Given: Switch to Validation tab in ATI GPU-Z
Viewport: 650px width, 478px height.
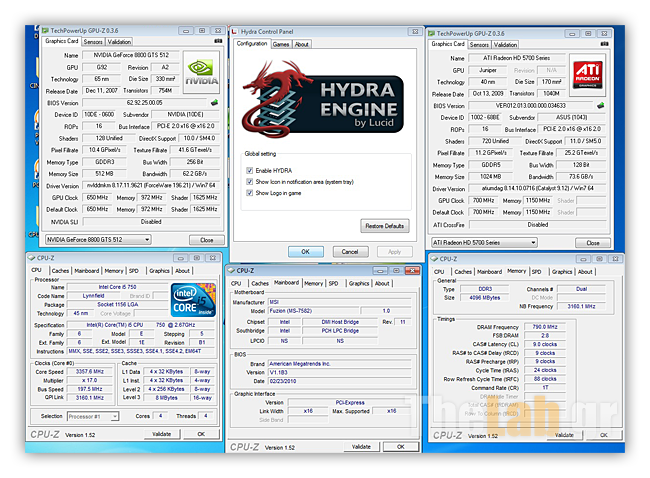Looking at the screenshot, I should (x=505, y=45).
